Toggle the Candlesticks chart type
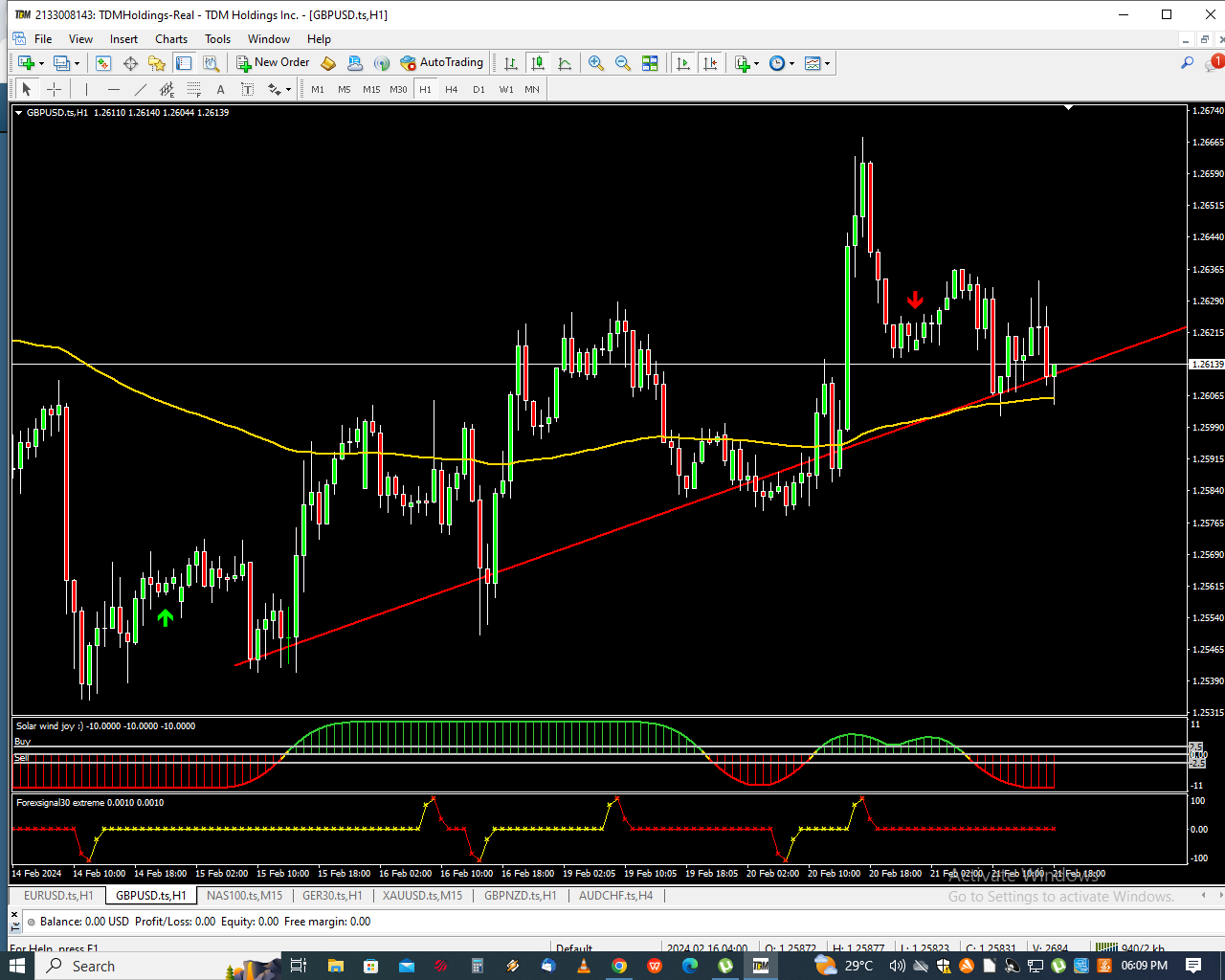Image resolution: width=1225 pixels, height=980 pixels. (538, 63)
